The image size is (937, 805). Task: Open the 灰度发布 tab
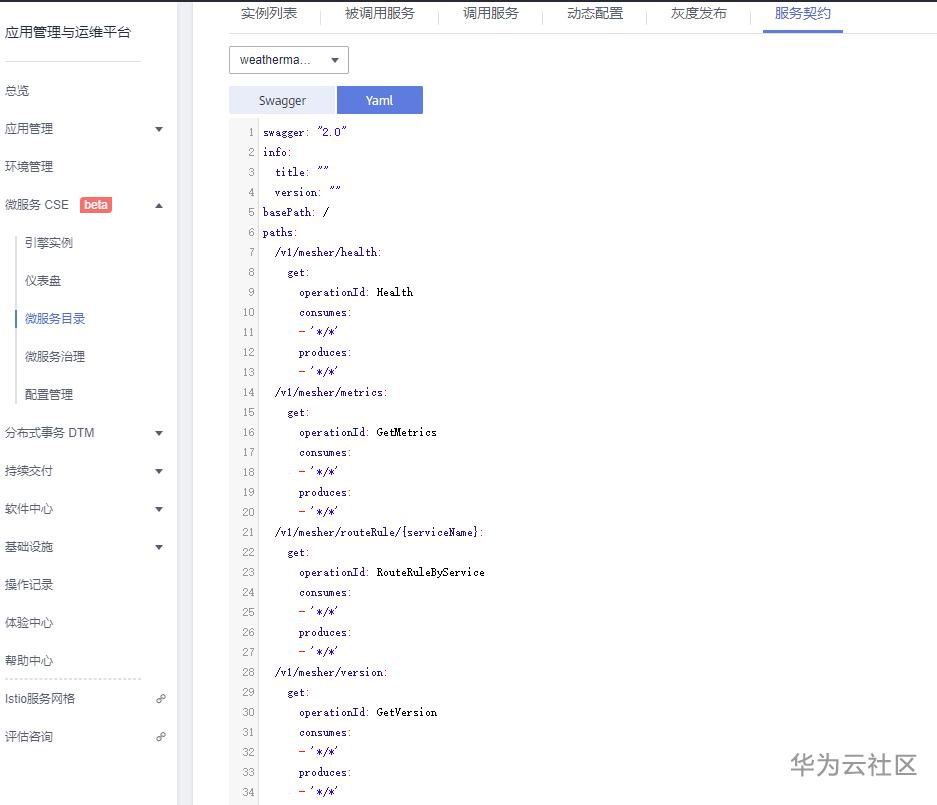699,13
